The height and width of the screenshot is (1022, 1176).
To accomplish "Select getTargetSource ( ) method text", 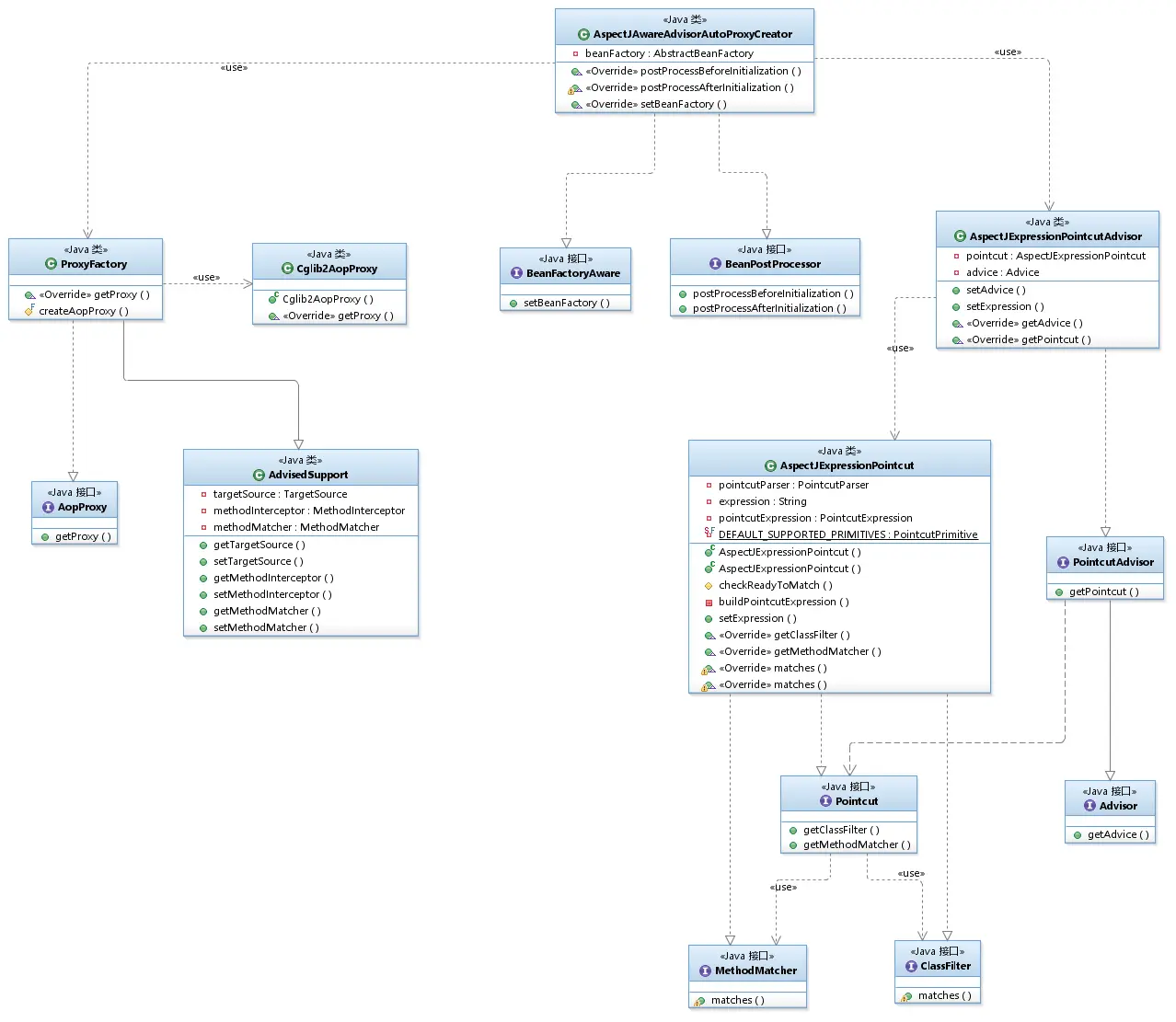I will click(x=259, y=545).
